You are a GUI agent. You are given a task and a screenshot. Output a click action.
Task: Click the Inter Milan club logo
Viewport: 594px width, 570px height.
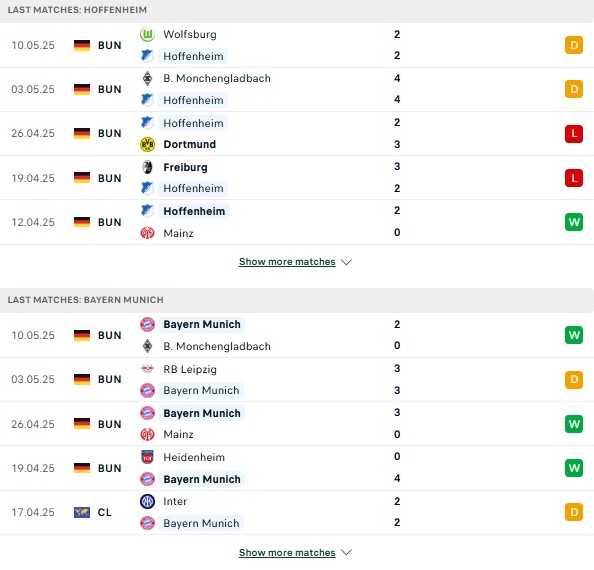(147, 501)
